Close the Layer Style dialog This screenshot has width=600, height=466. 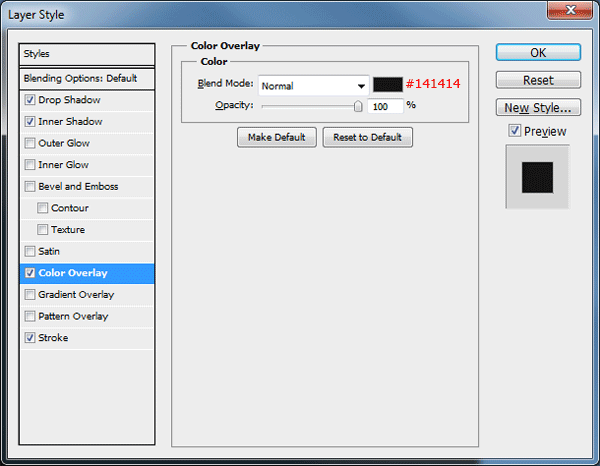coord(570,10)
